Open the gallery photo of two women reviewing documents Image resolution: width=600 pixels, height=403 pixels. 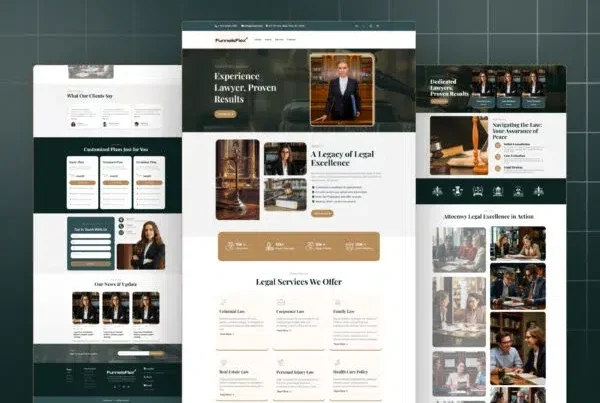518,243
